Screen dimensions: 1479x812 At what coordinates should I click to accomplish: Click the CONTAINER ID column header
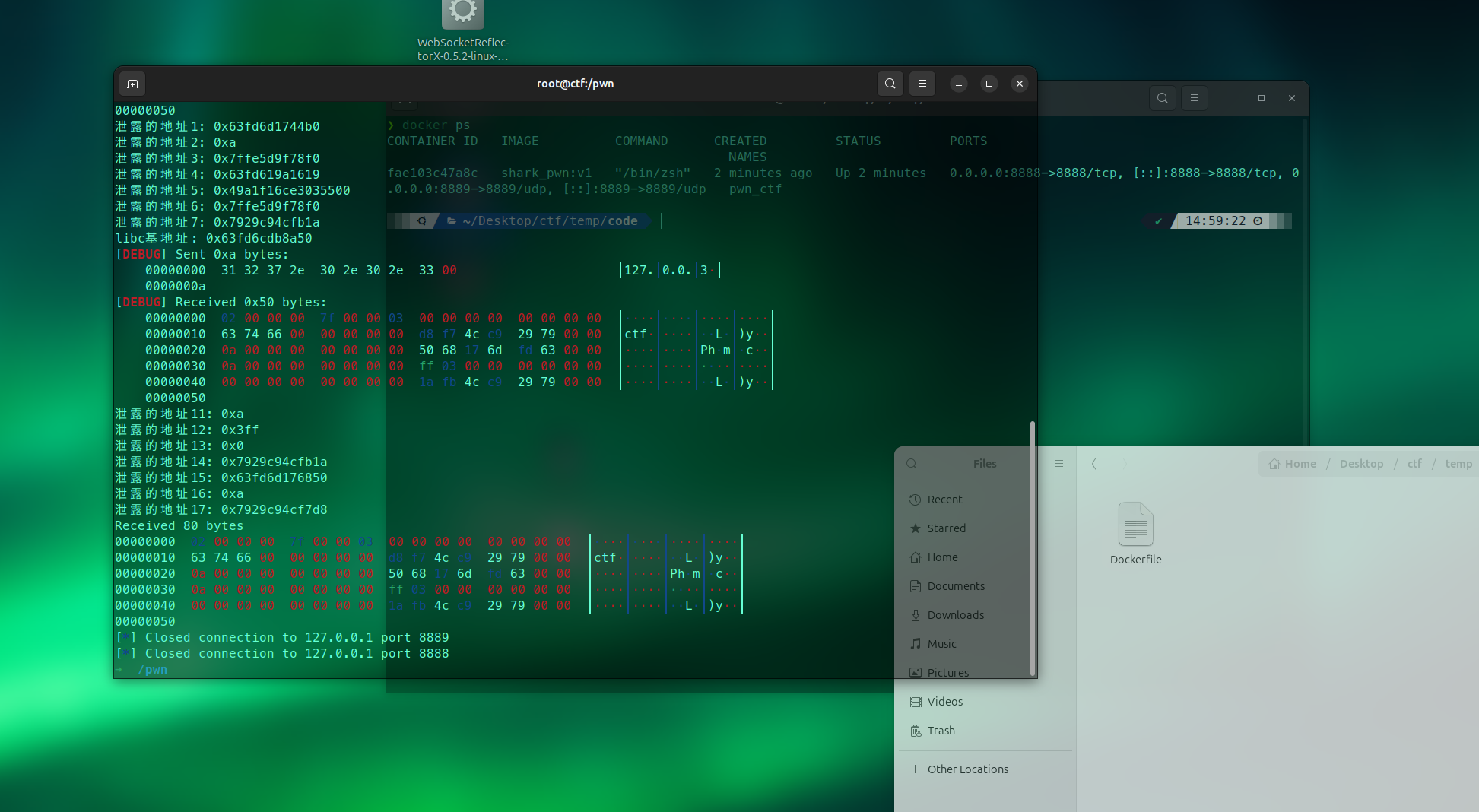coord(433,141)
